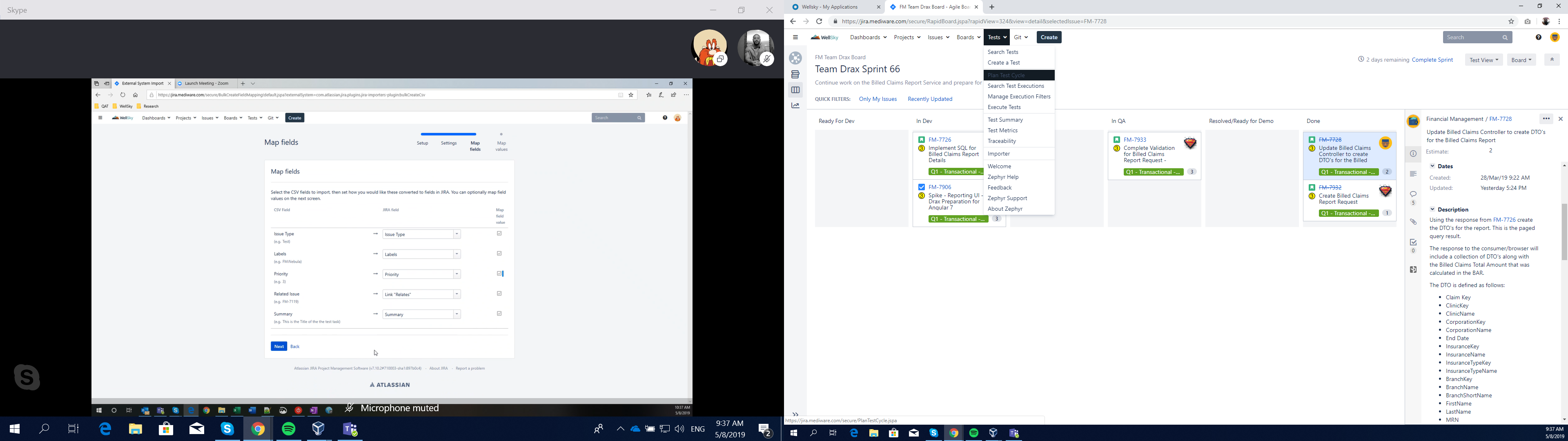Open Microsoft Teams from the left taskbar

350,430
